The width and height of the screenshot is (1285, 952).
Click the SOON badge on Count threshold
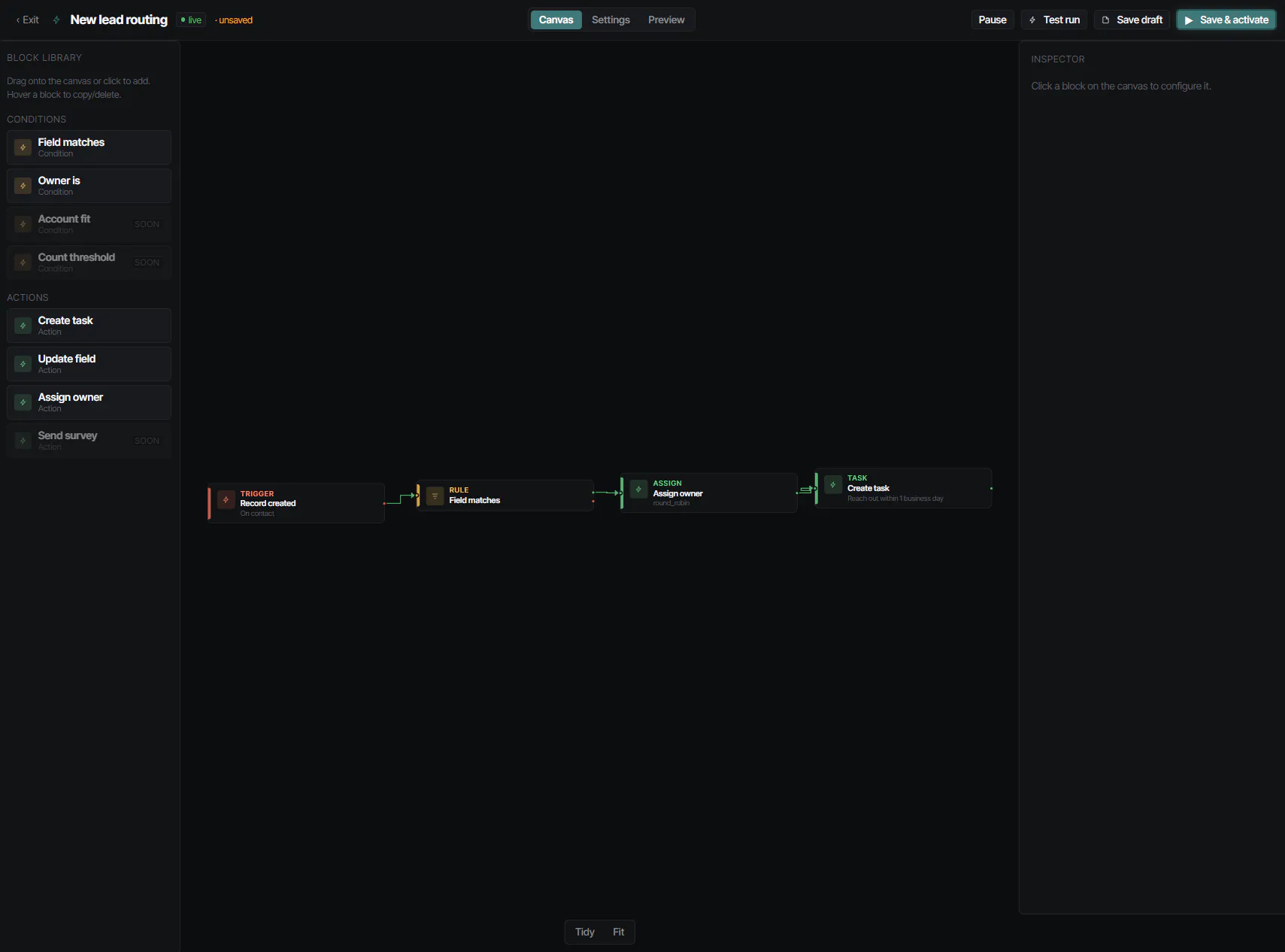tap(147, 262)
